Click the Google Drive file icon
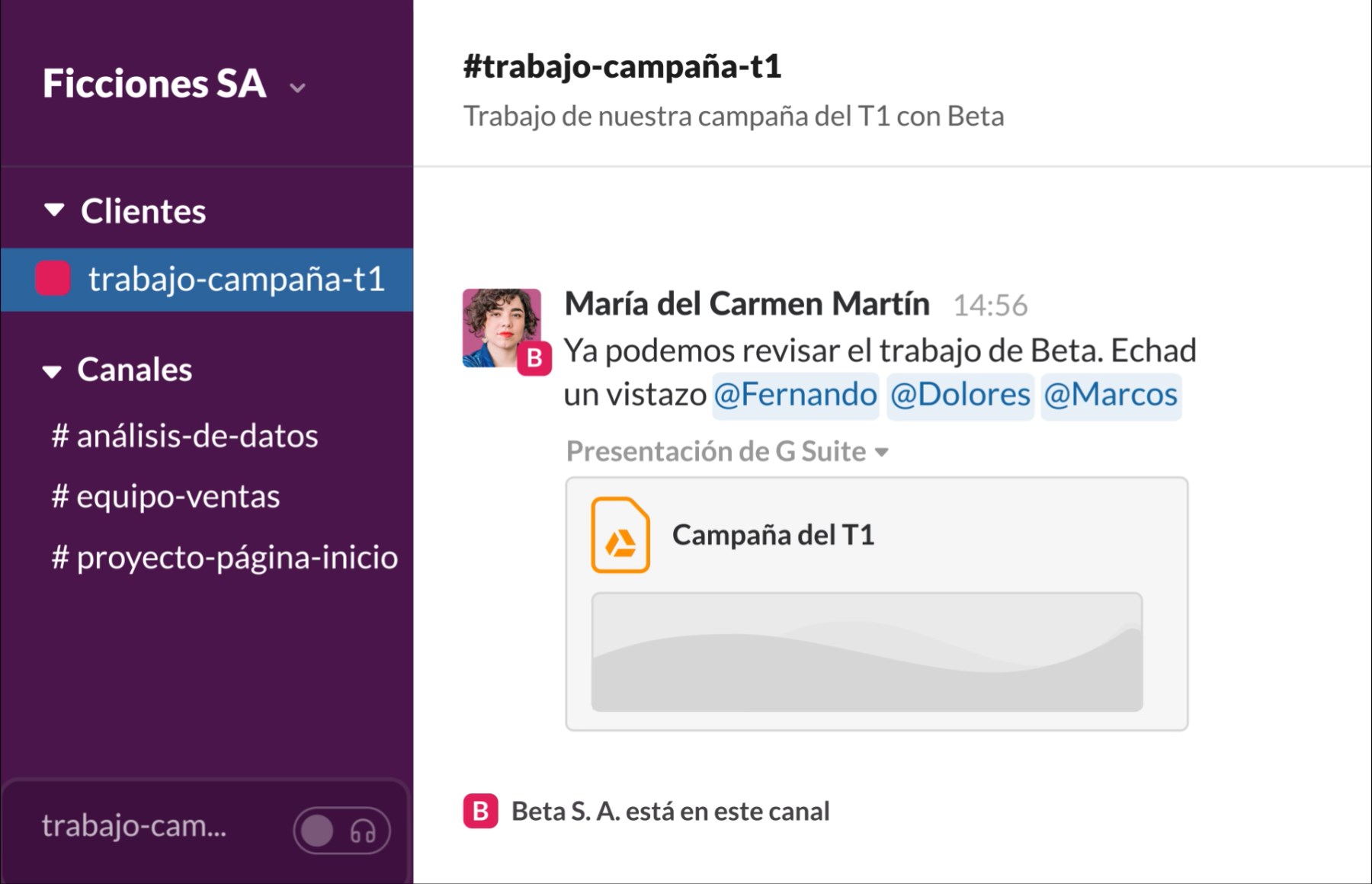Image resolution: width=1372 pixels, height=884 pixels. tap(620, 535)
